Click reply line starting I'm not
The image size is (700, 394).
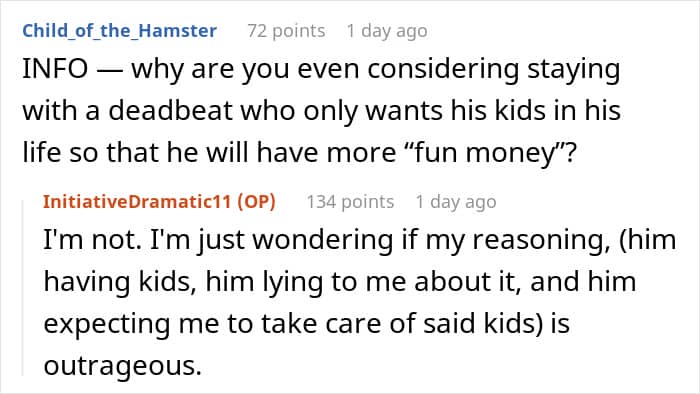pyautogui.click(x=359, y=240)
